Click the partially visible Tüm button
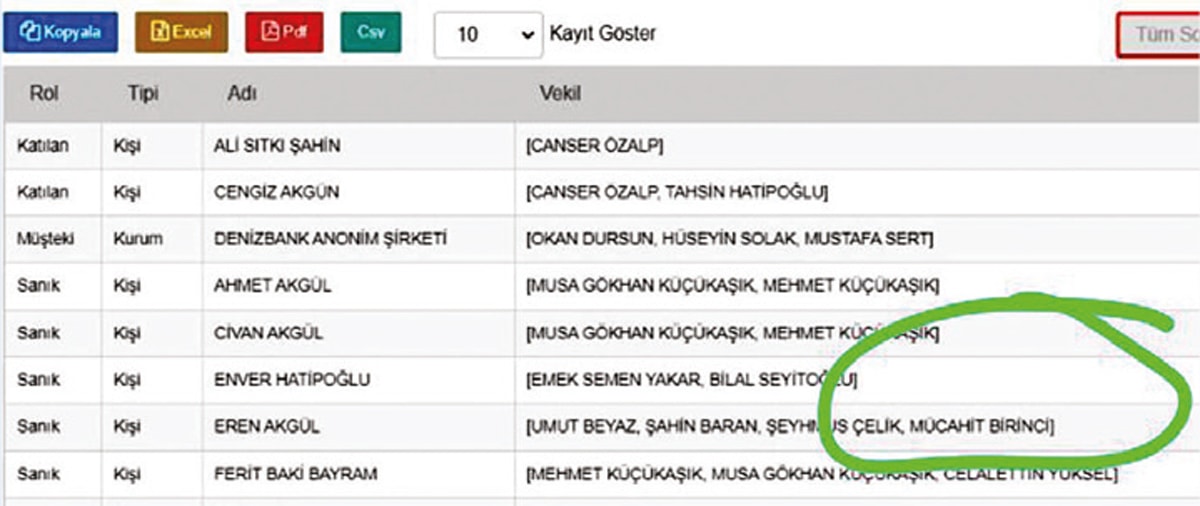This screenshot has width=1200, height=506. [1160, 36]
